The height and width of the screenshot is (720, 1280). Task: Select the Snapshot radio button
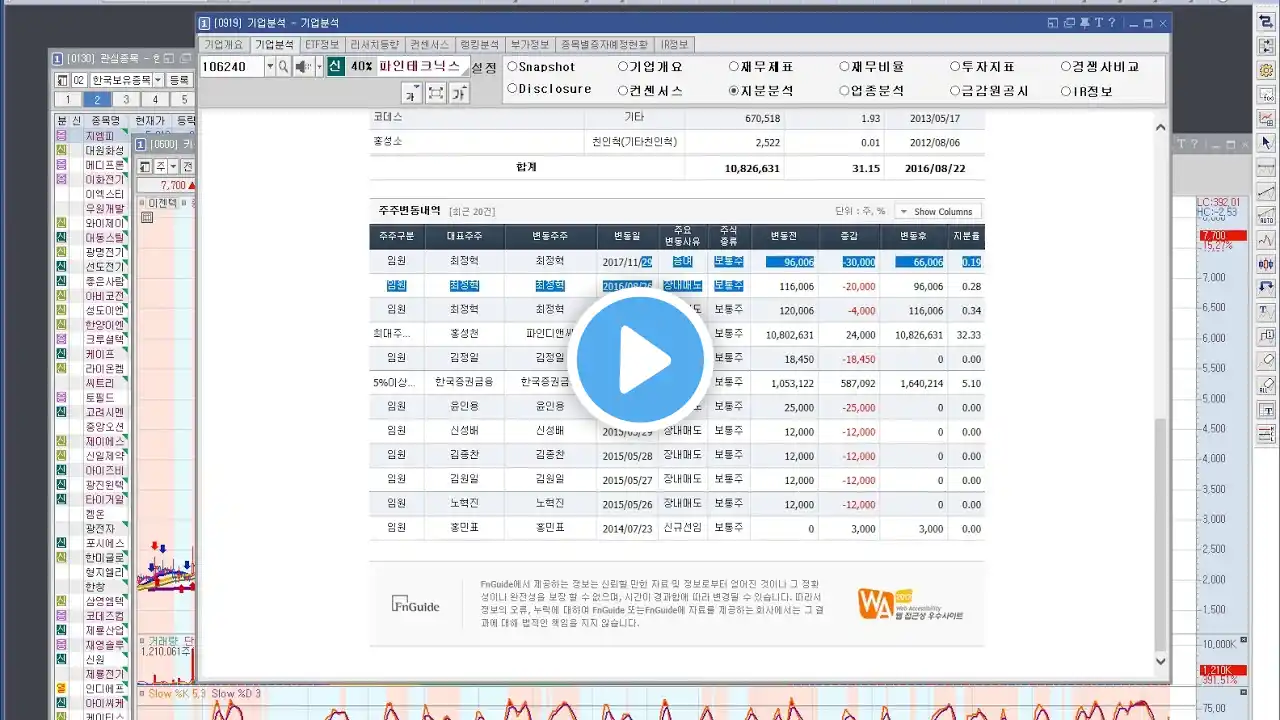click(512, 67)
